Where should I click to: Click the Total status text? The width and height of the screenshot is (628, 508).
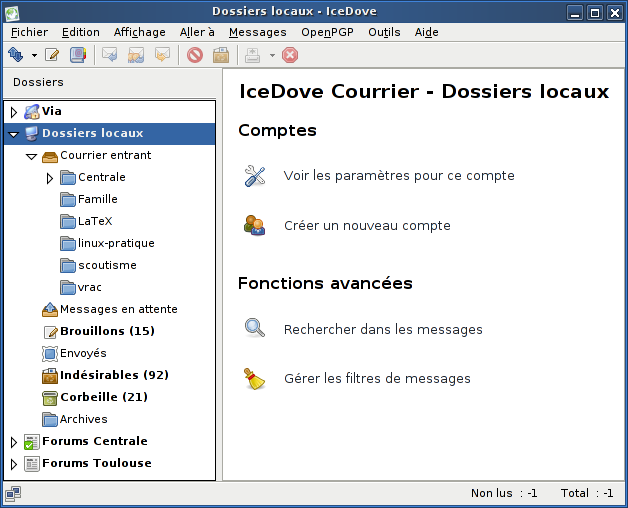[x=587, y=493]
